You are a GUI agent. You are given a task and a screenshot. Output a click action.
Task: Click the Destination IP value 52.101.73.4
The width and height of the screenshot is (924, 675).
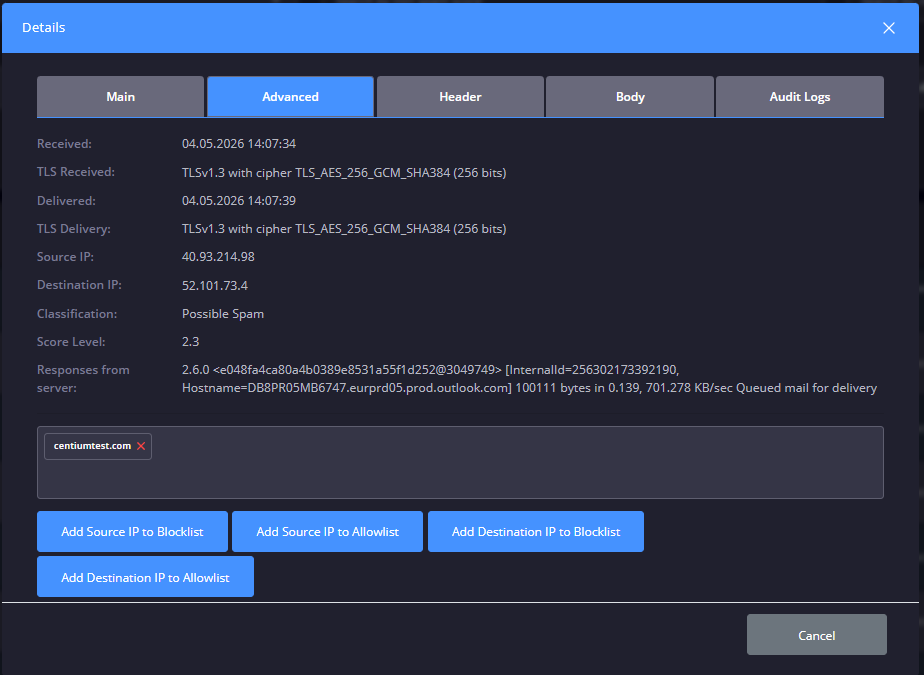[214, 285]
